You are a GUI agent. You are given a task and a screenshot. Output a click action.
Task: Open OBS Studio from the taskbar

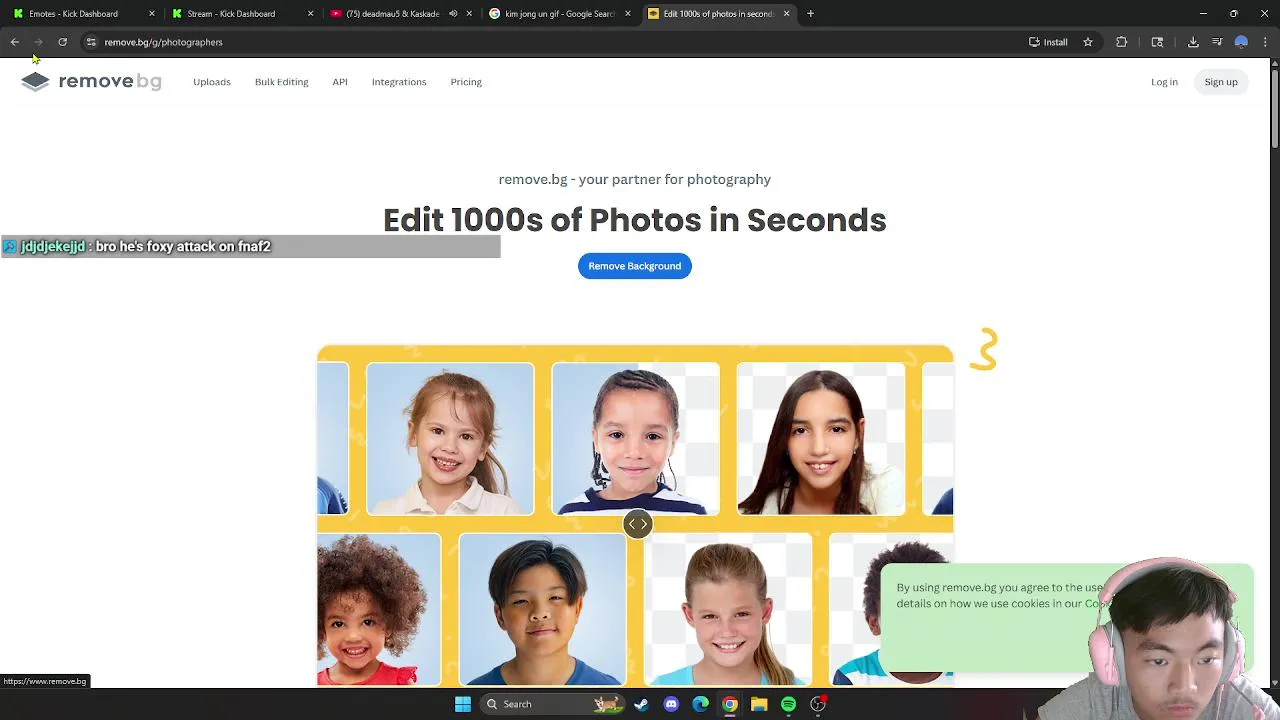[x=818, y=704]
